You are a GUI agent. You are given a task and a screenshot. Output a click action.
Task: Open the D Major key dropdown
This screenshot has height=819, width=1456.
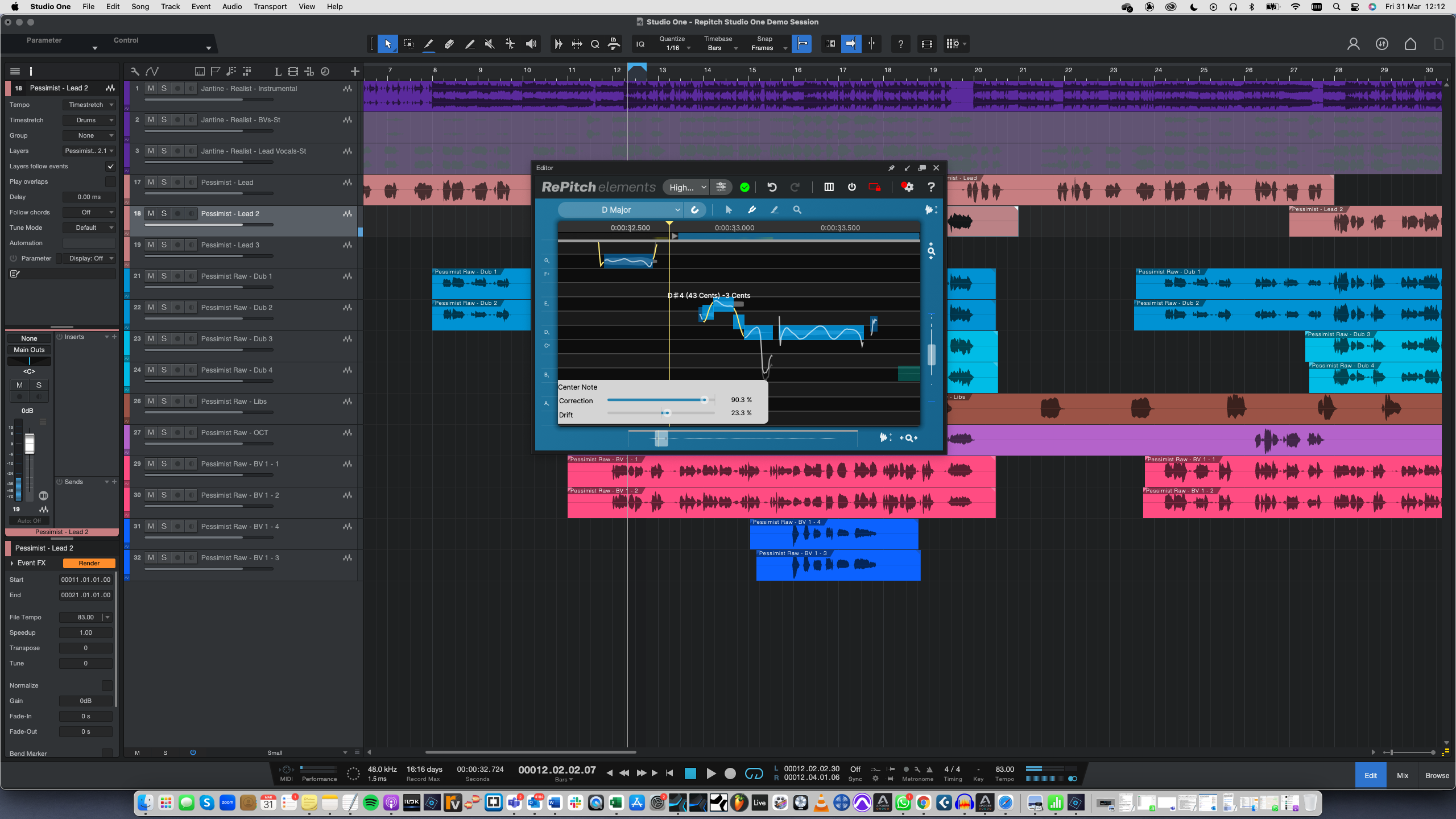pos(620,210)
